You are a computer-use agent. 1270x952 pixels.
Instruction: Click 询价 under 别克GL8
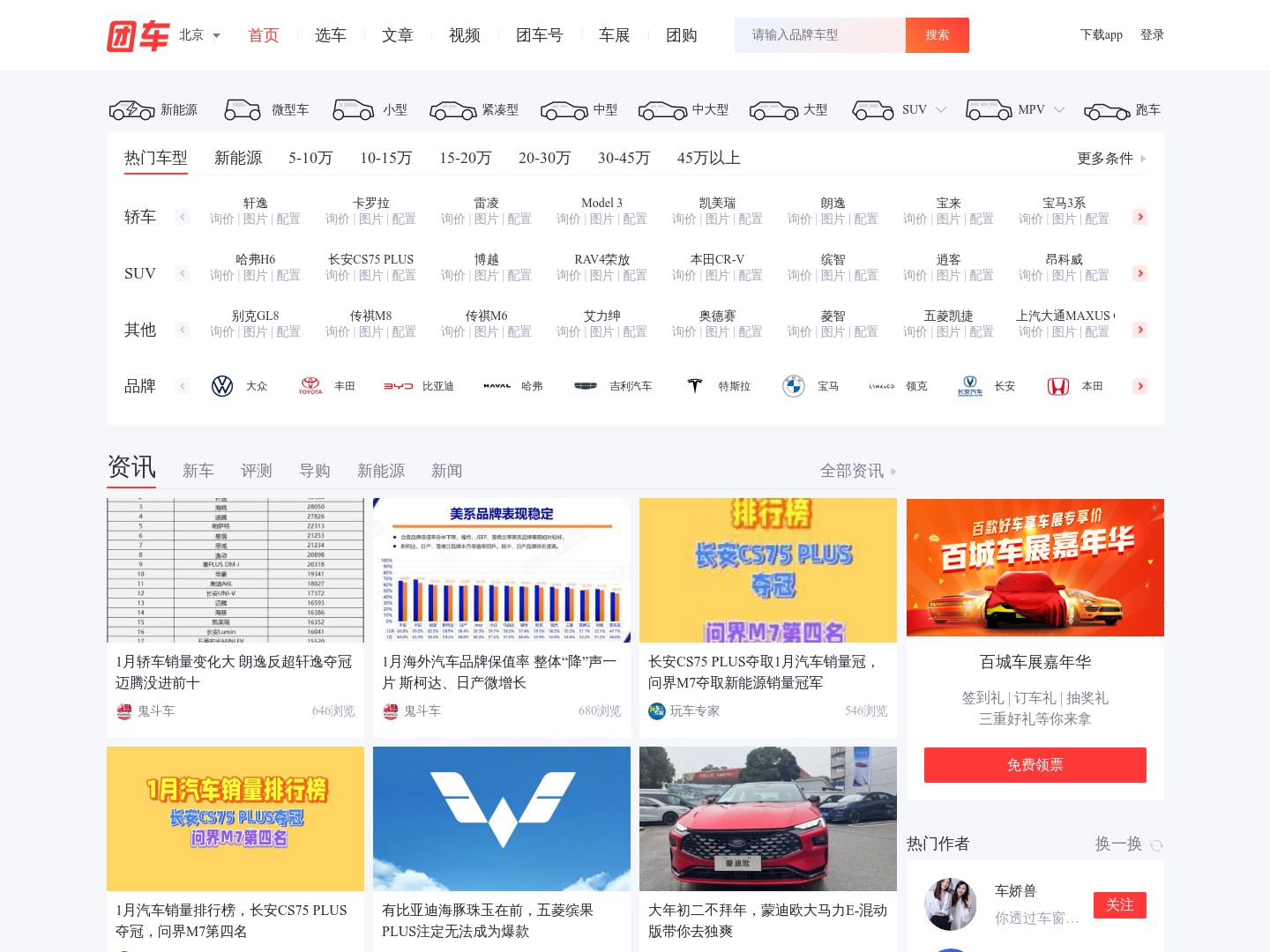(222, 331)
